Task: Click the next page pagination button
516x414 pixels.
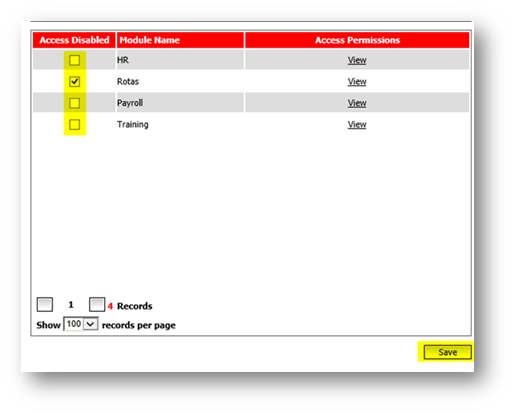Action: pyautogui.click(x=97, y=304)
